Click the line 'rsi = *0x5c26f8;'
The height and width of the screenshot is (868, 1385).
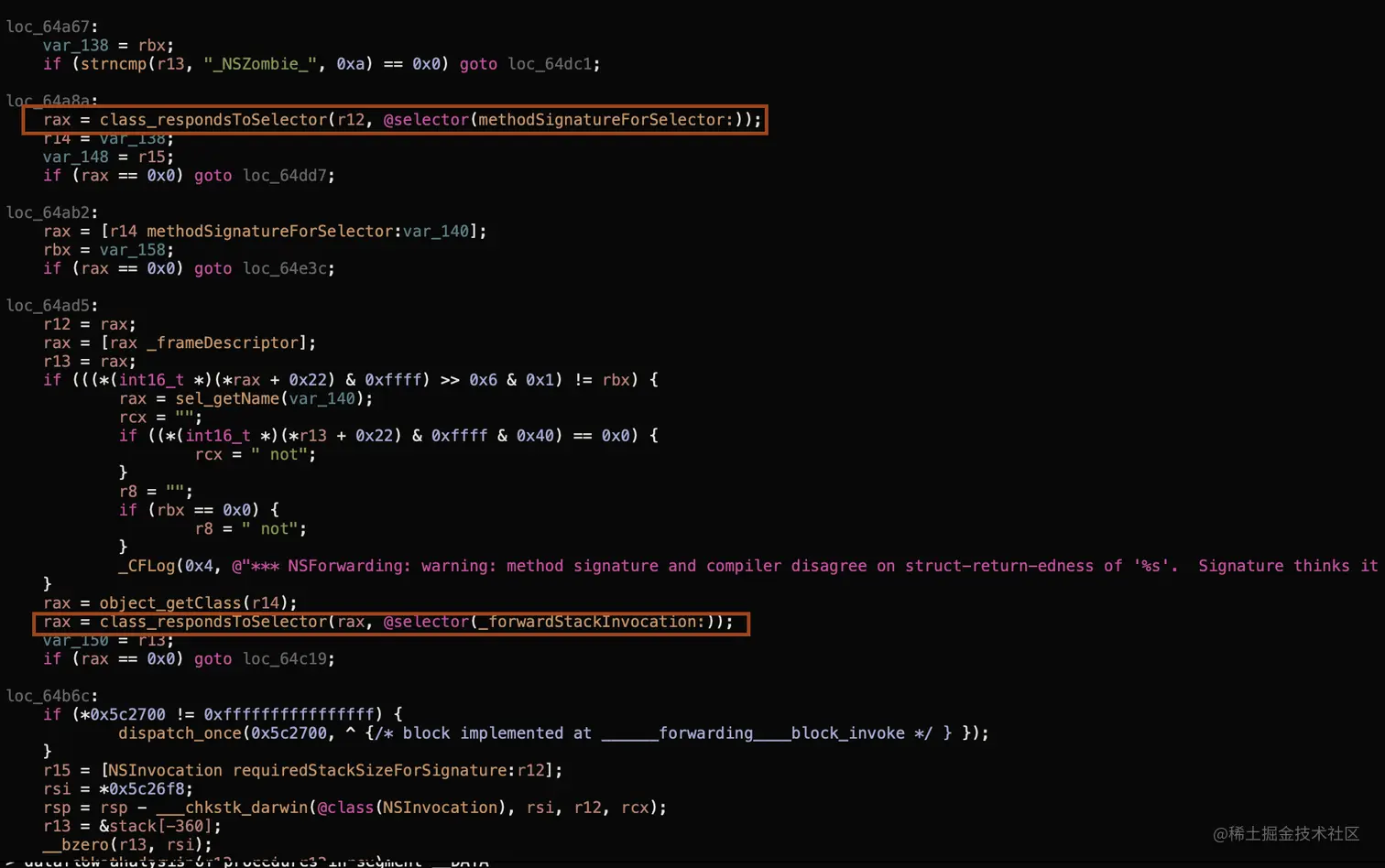pos(117,789)
